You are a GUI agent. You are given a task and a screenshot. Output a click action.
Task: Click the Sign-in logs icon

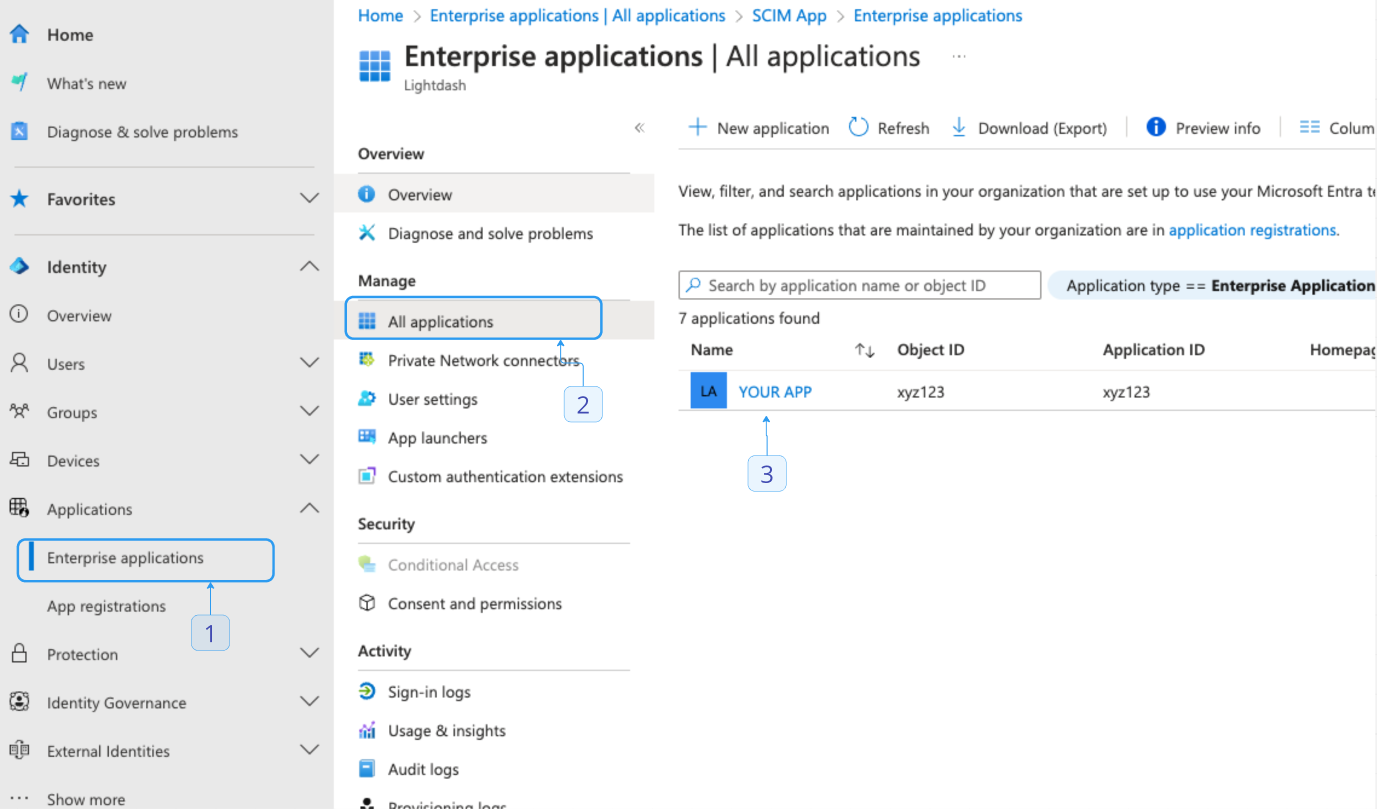click(367, 692)
